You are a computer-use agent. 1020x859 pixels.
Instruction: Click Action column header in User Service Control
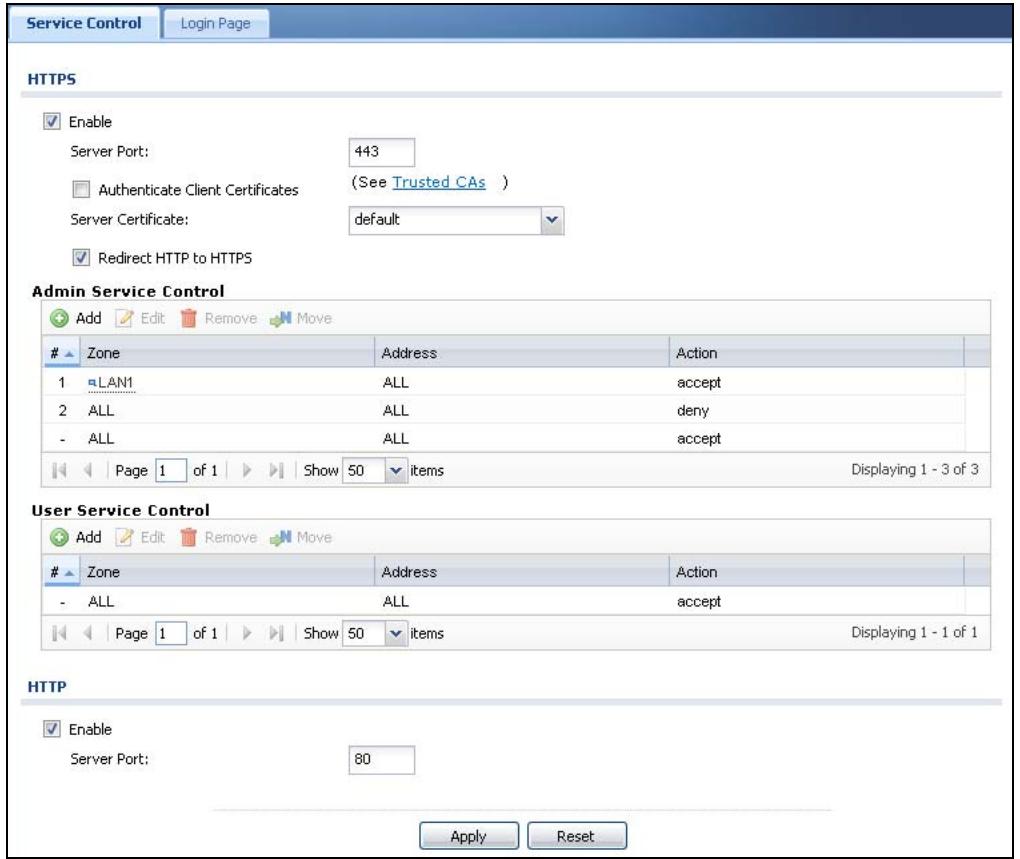click(816, 572)
